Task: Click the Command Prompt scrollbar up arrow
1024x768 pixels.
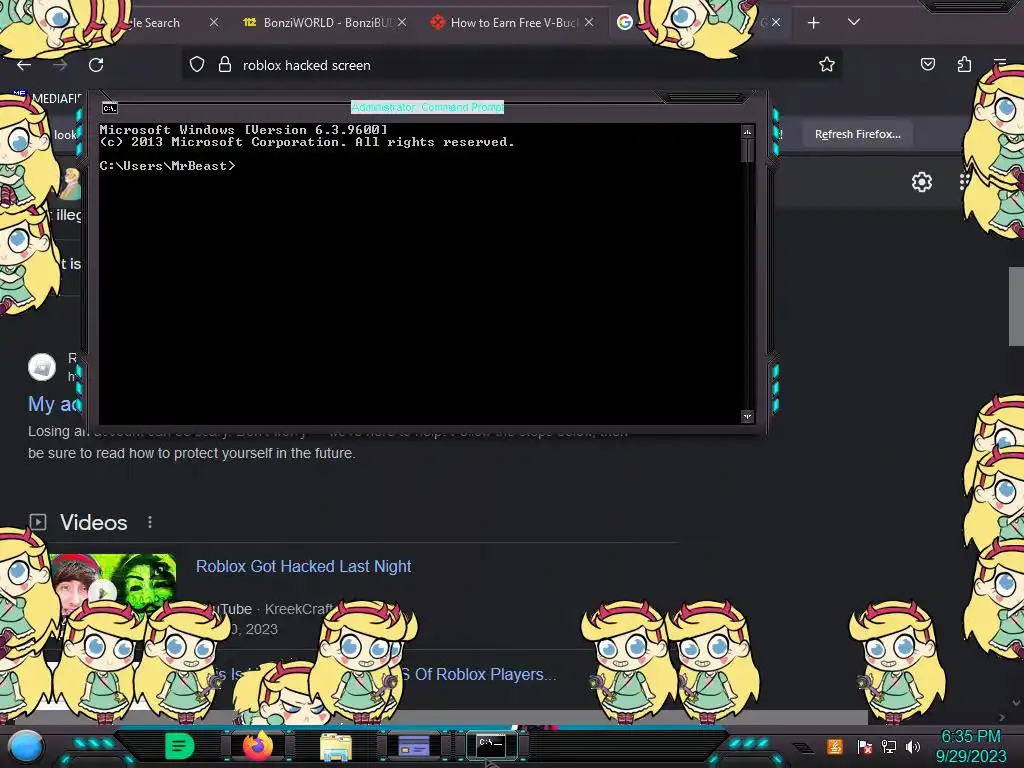Action: [x=747, y=133]
